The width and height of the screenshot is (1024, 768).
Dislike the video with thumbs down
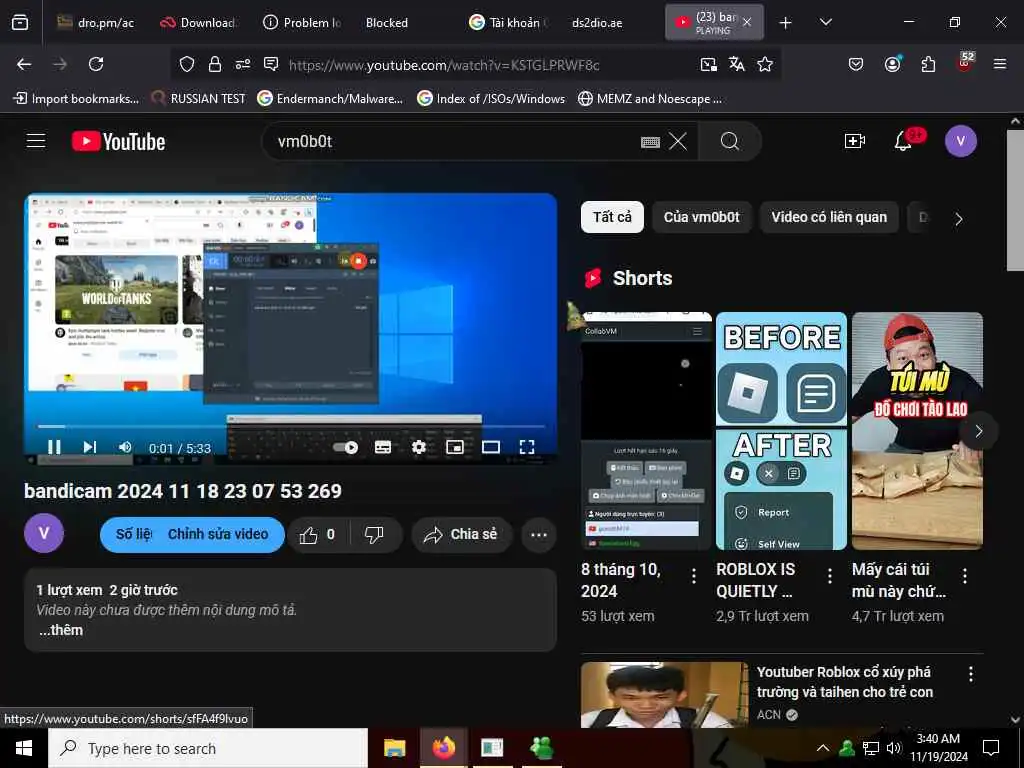(375, 535)
